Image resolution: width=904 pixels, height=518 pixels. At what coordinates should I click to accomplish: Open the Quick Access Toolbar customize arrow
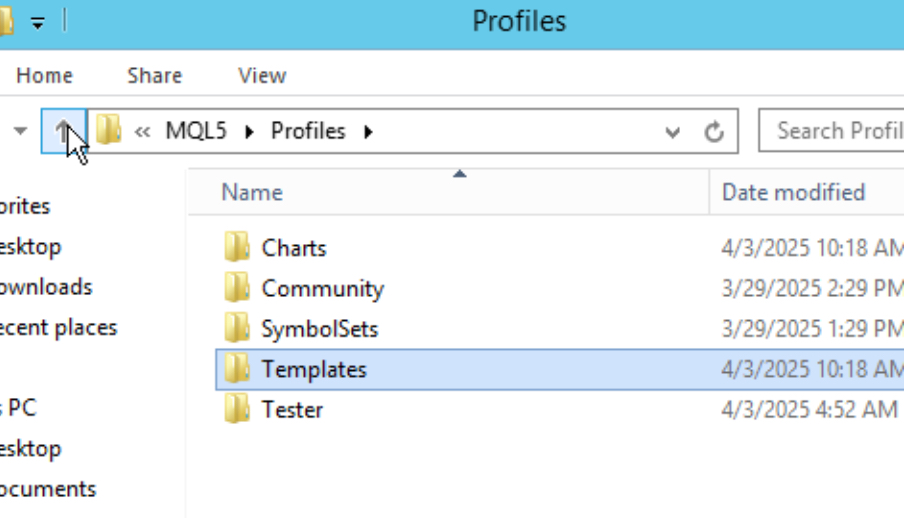(x=37, y=22)
